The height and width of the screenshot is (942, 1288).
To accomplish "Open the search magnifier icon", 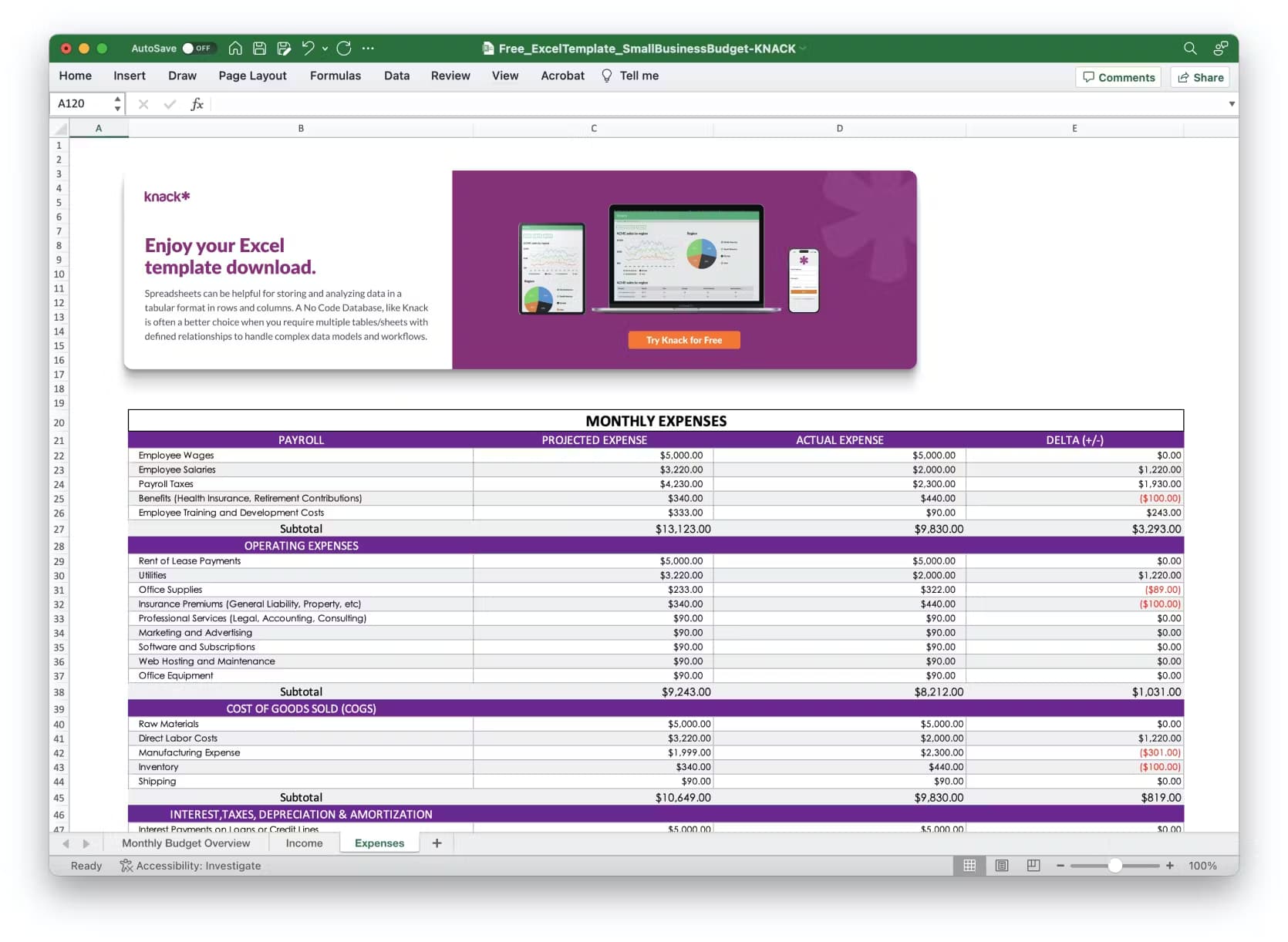I will pos(1190,49).
